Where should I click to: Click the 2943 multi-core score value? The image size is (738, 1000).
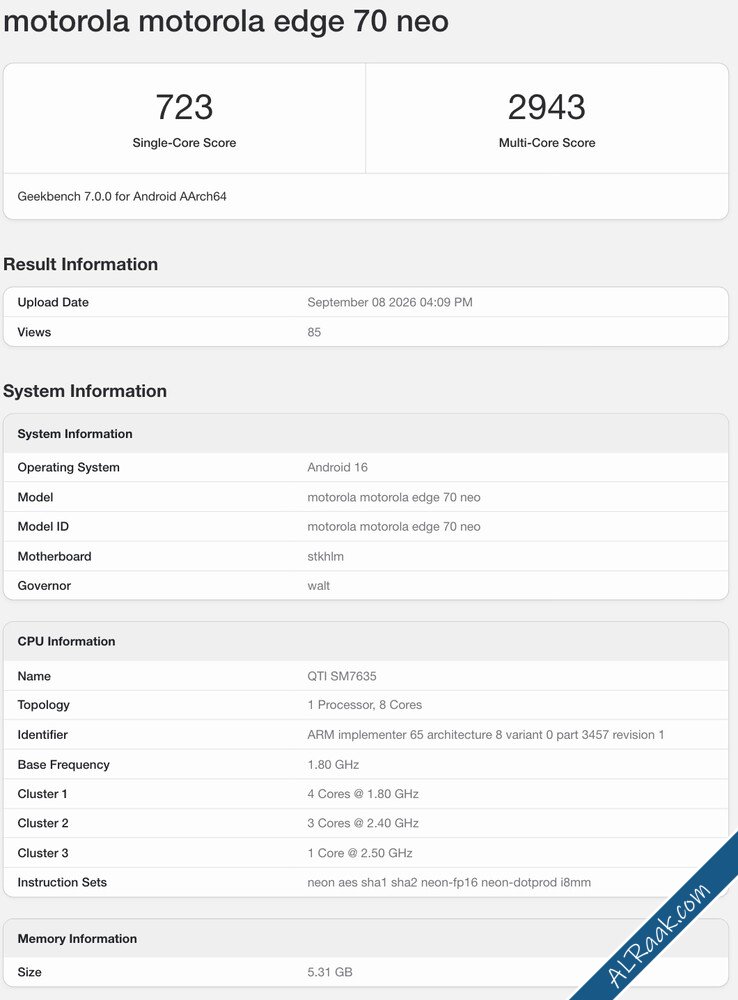pos(547,107)
